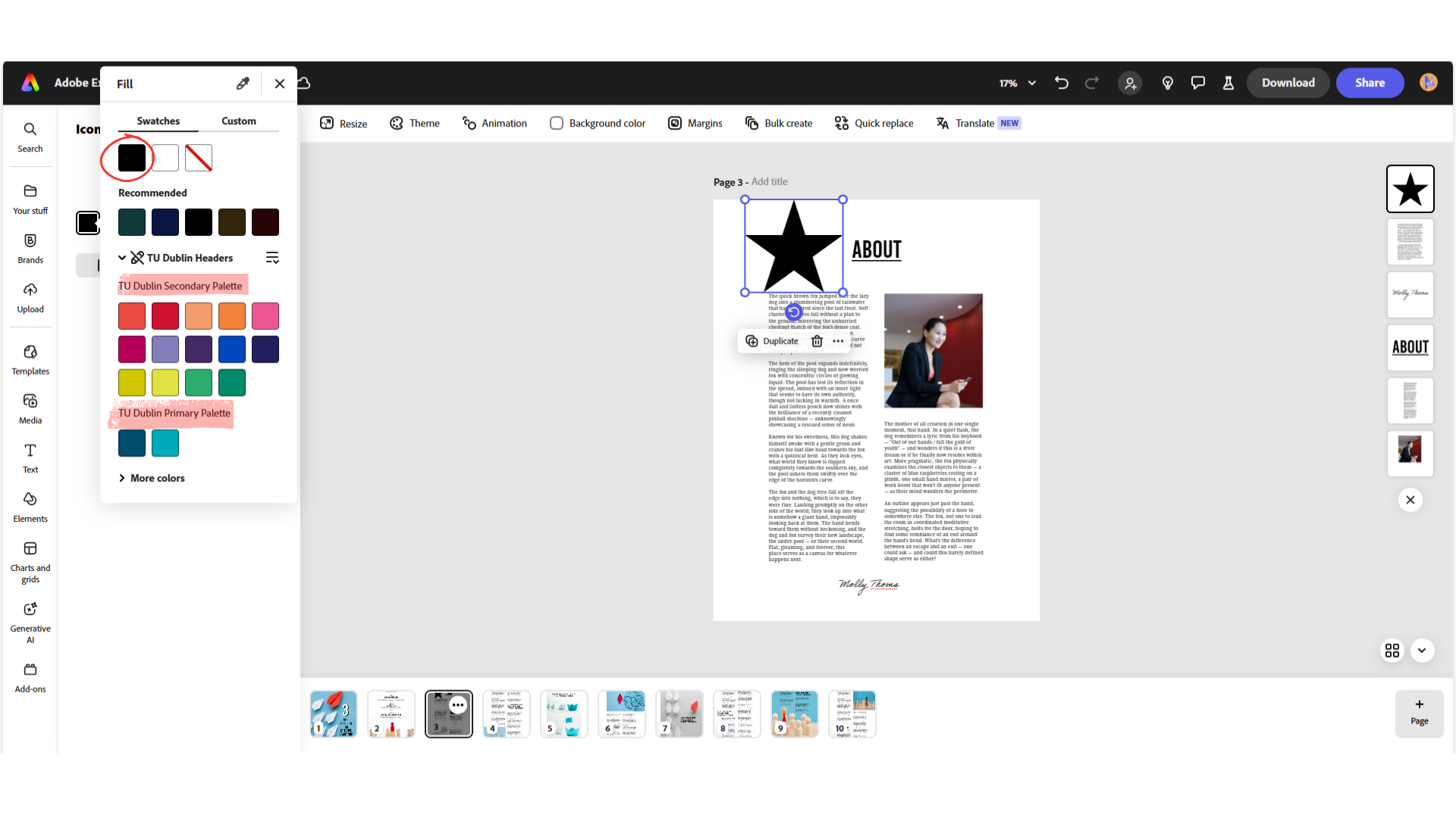1456x819 pixels.
Task: Collapse the TU Dublin Headers palette
Action: (122, 258)
